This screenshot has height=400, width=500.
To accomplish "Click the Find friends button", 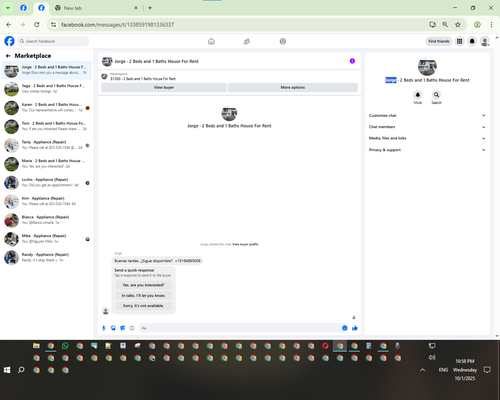I will [x=439, y=41].
